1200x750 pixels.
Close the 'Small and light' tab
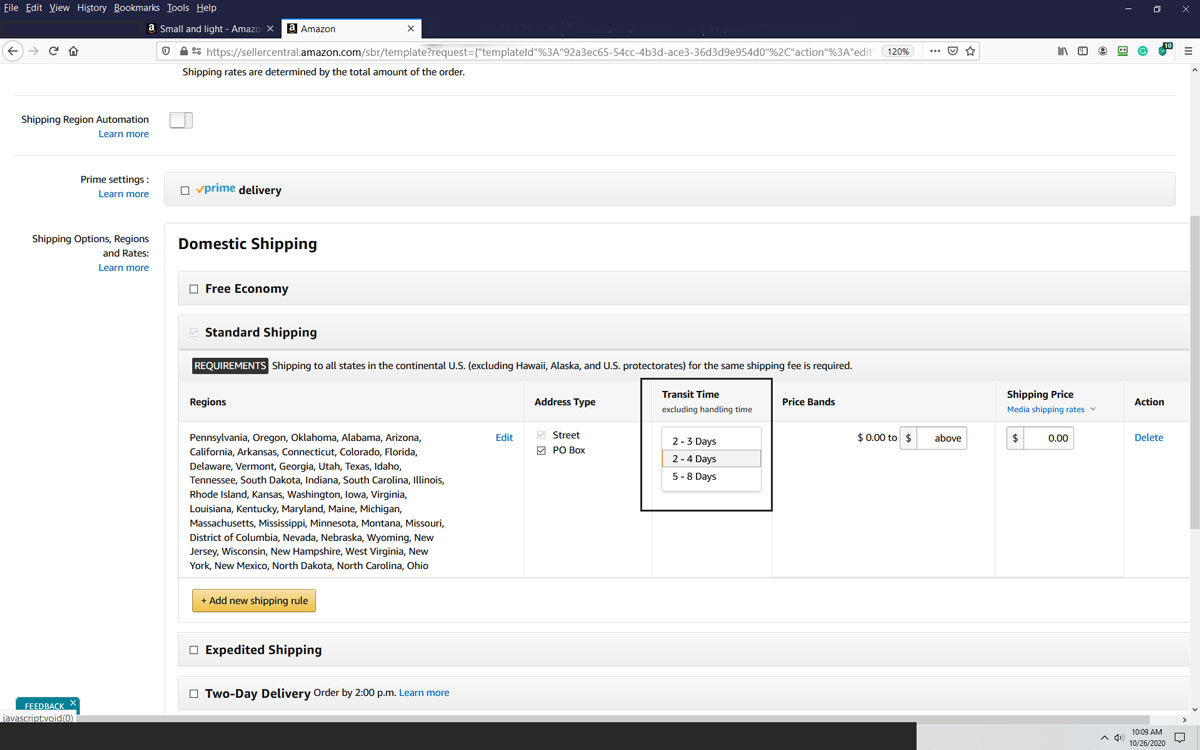click(270, 29)
